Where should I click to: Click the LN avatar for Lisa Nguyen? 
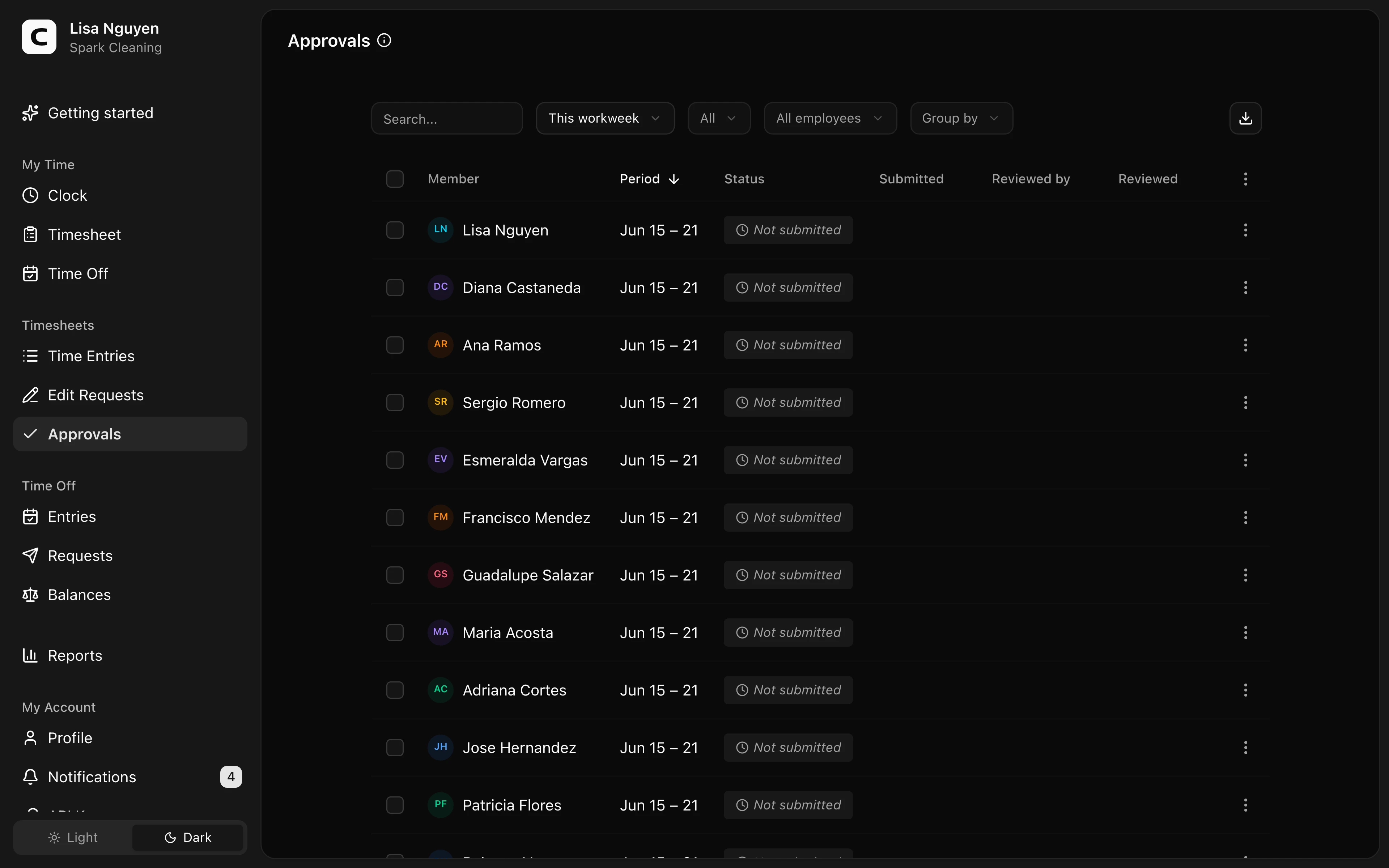point(440,230)
